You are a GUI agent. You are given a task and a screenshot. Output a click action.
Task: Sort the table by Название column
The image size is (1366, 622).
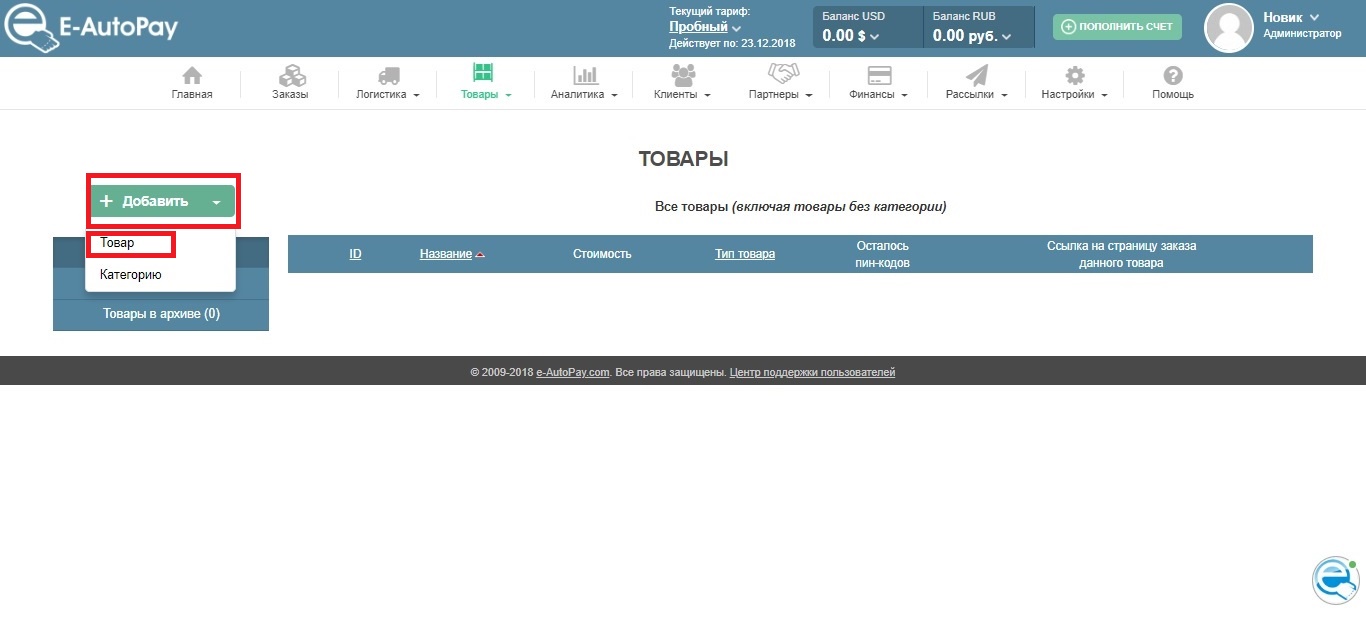pyautogui.click(x=446, y=254)
